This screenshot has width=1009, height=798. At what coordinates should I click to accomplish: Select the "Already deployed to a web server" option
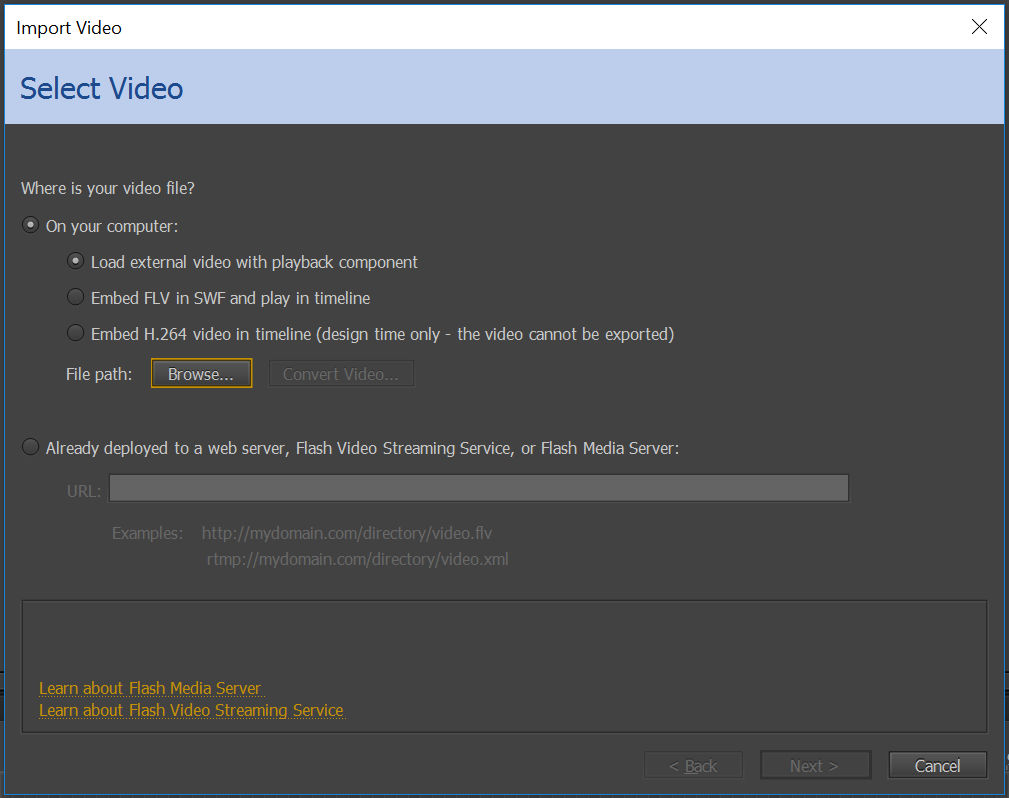pyautogui.click(x=30, y=447)
